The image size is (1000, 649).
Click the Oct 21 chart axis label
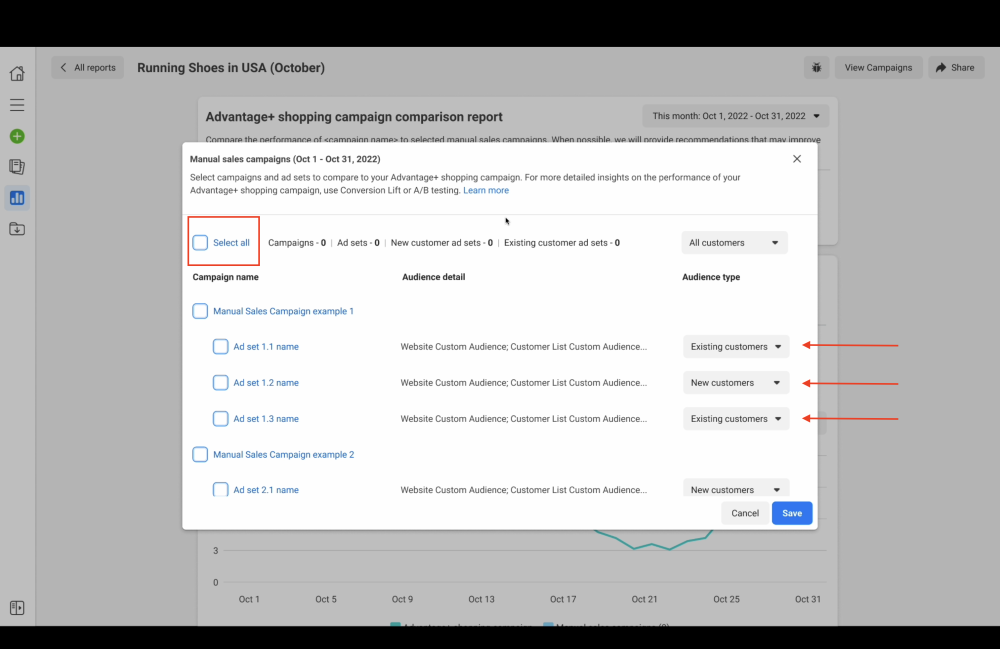click(644, 599)
